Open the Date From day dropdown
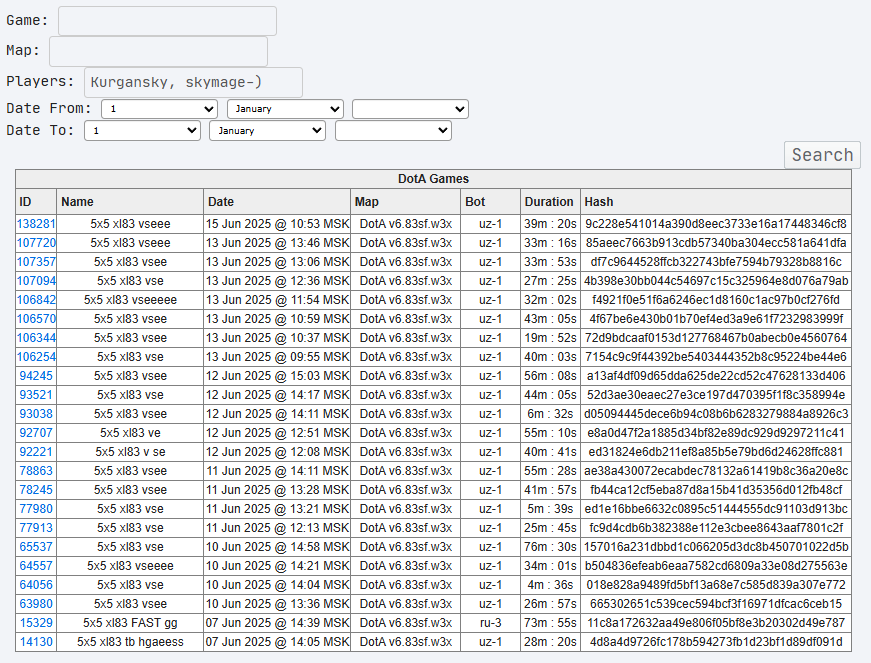Viewport: 871px width, 663px height. pyautogui.click(x=159, y=109)
